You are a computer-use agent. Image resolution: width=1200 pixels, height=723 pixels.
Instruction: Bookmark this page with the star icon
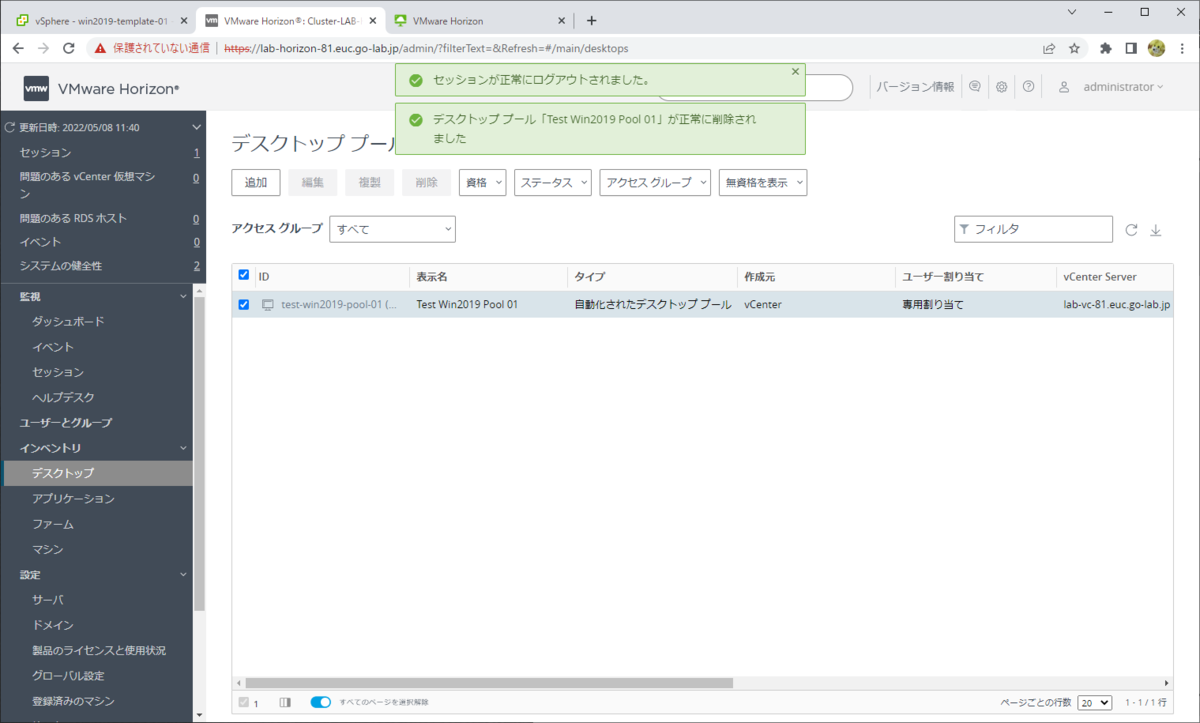coord(1074,48)
